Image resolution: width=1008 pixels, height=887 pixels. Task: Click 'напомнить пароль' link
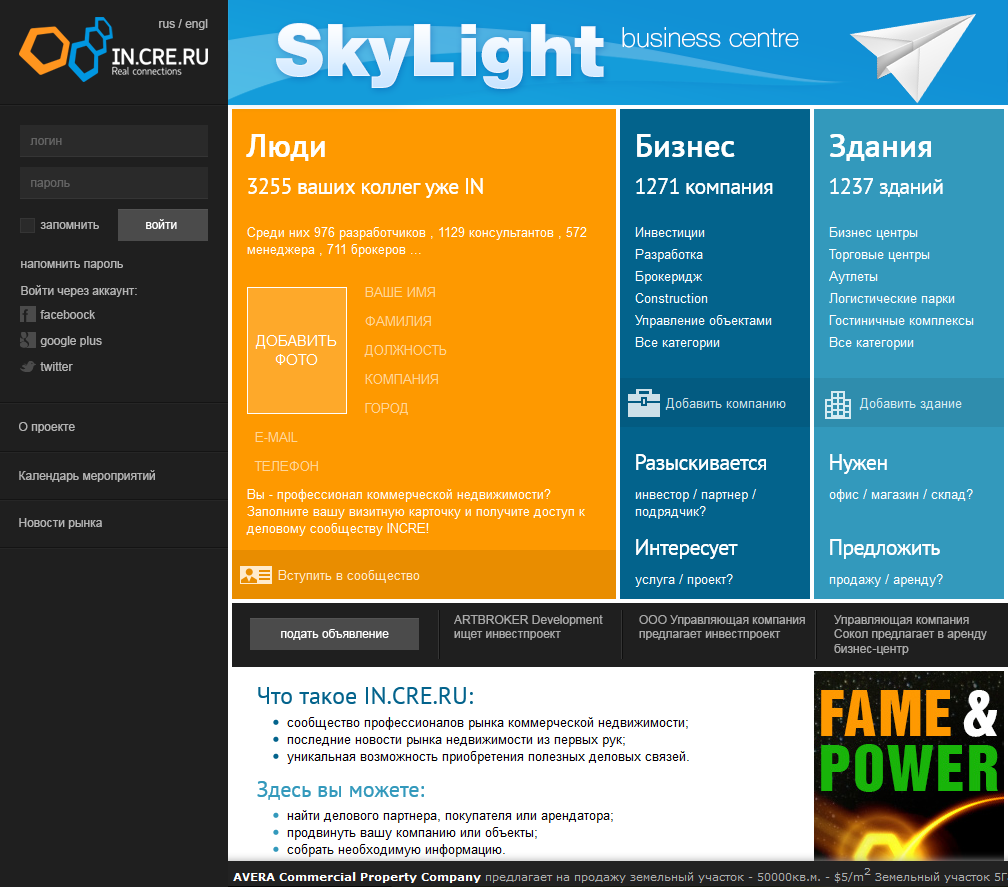[71, 264]
